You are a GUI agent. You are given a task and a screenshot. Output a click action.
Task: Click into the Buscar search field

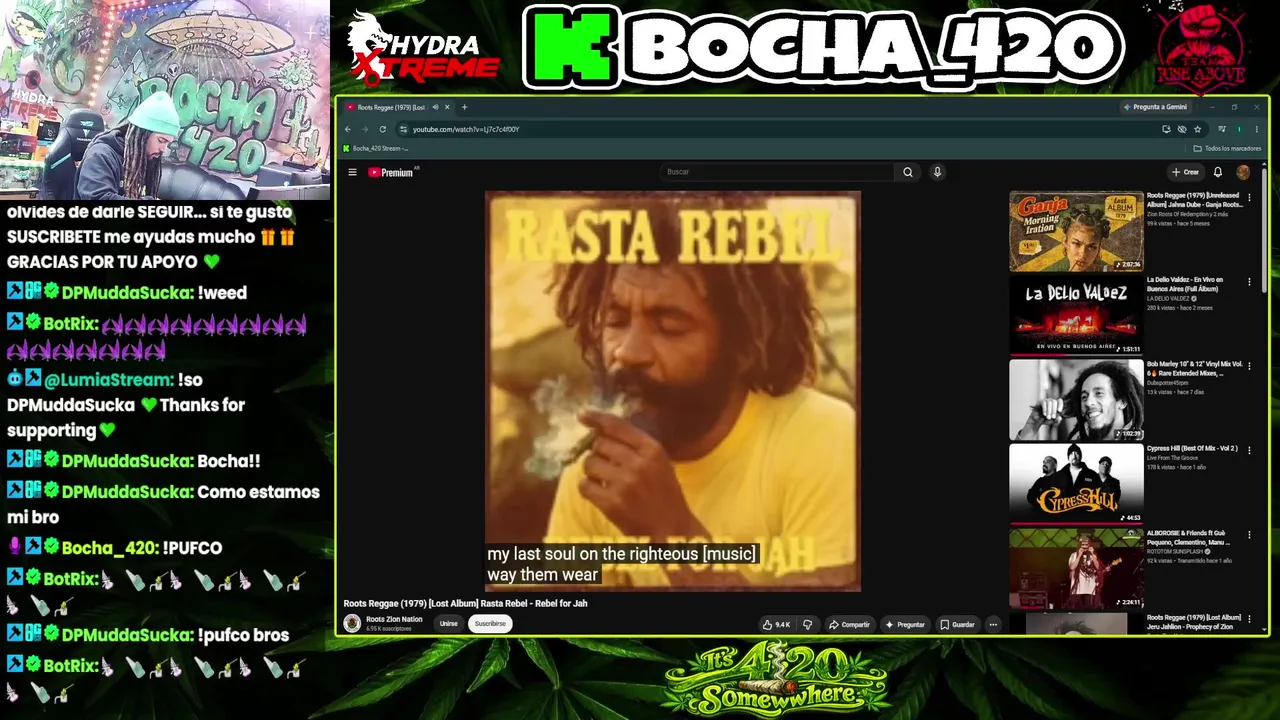click(x=778, y=172)
